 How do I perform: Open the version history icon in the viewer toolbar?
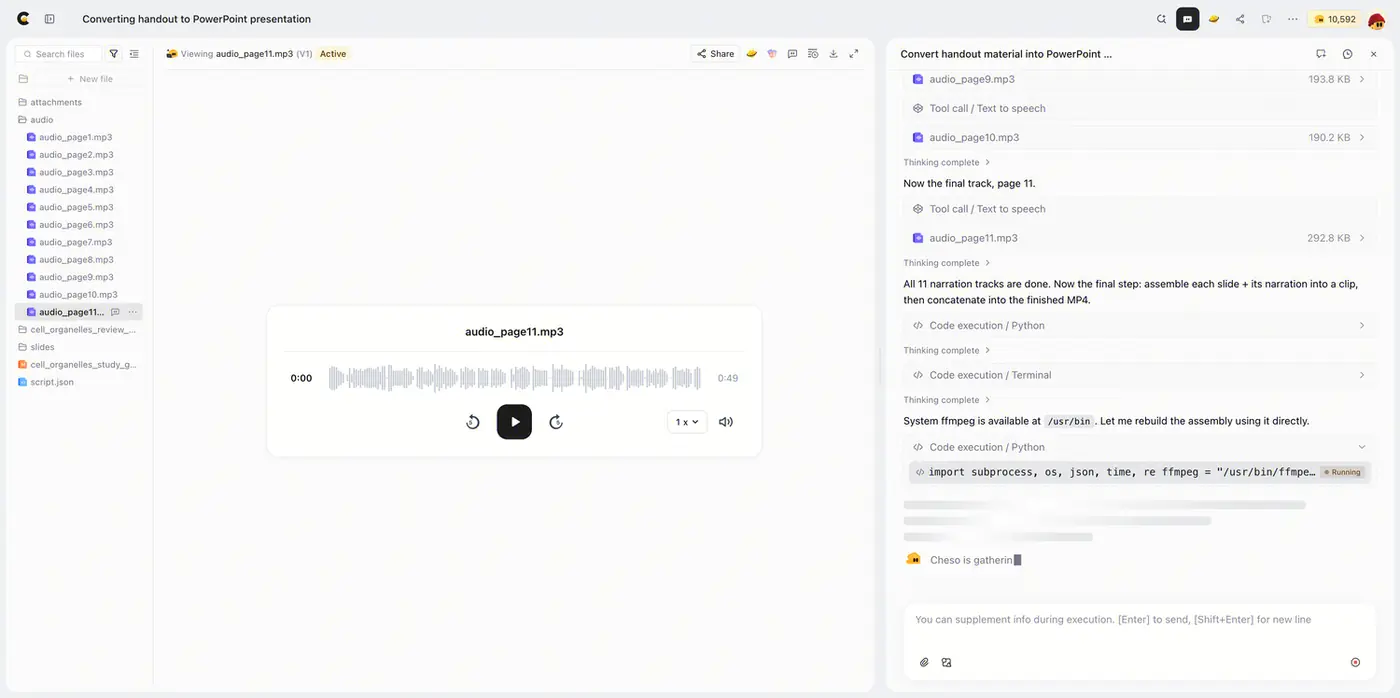click(813, 54)
